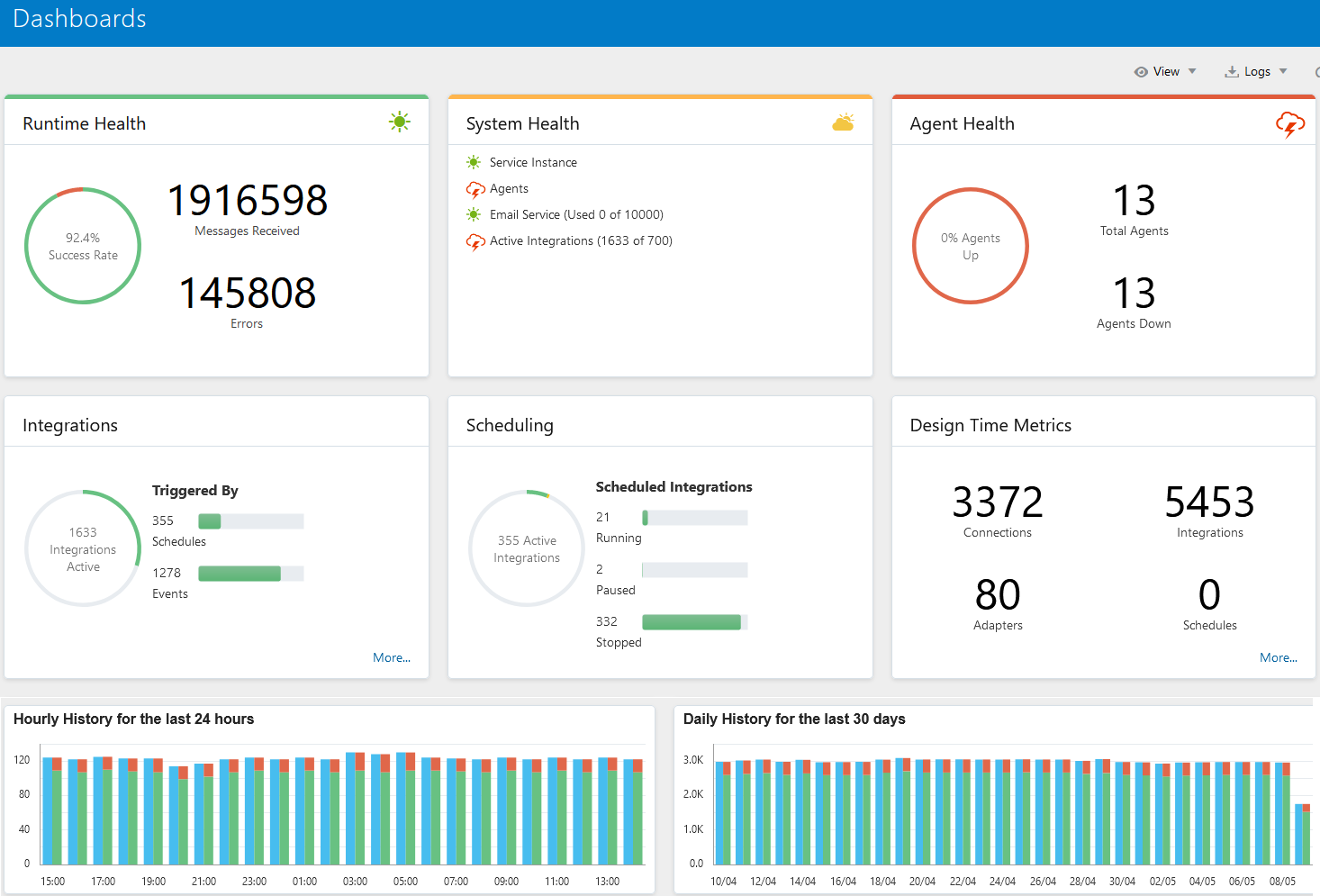The height and width of the screenshot is (896, 1320).
Task: Click the Service Instance status icon
Action: (x=474, y=162)
